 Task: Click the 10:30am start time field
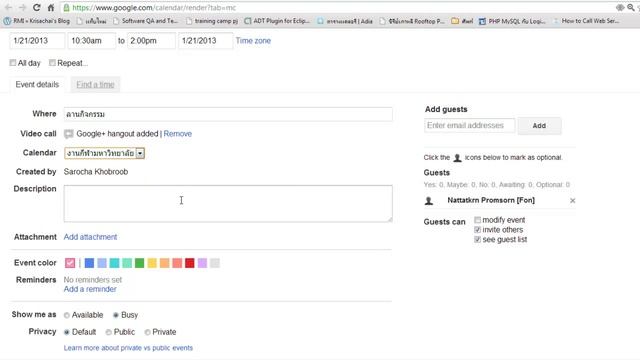pos(91,41)
